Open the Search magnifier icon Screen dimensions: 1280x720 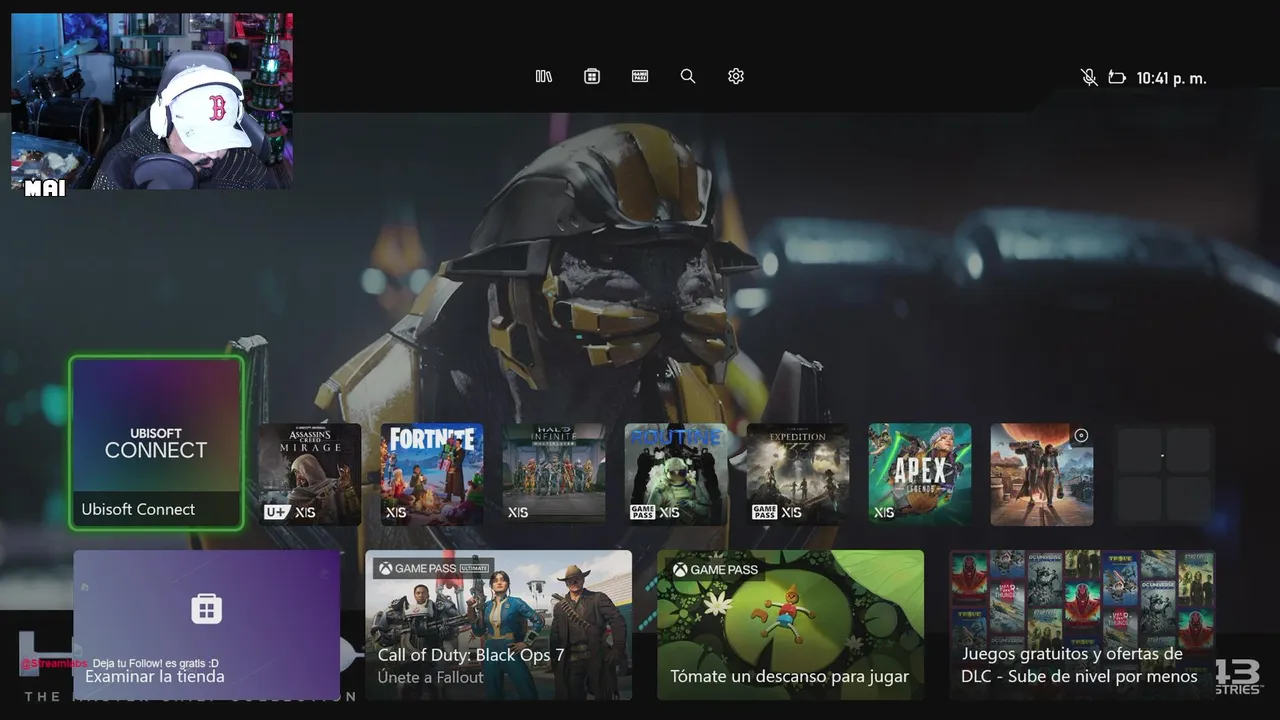[688, 76]
